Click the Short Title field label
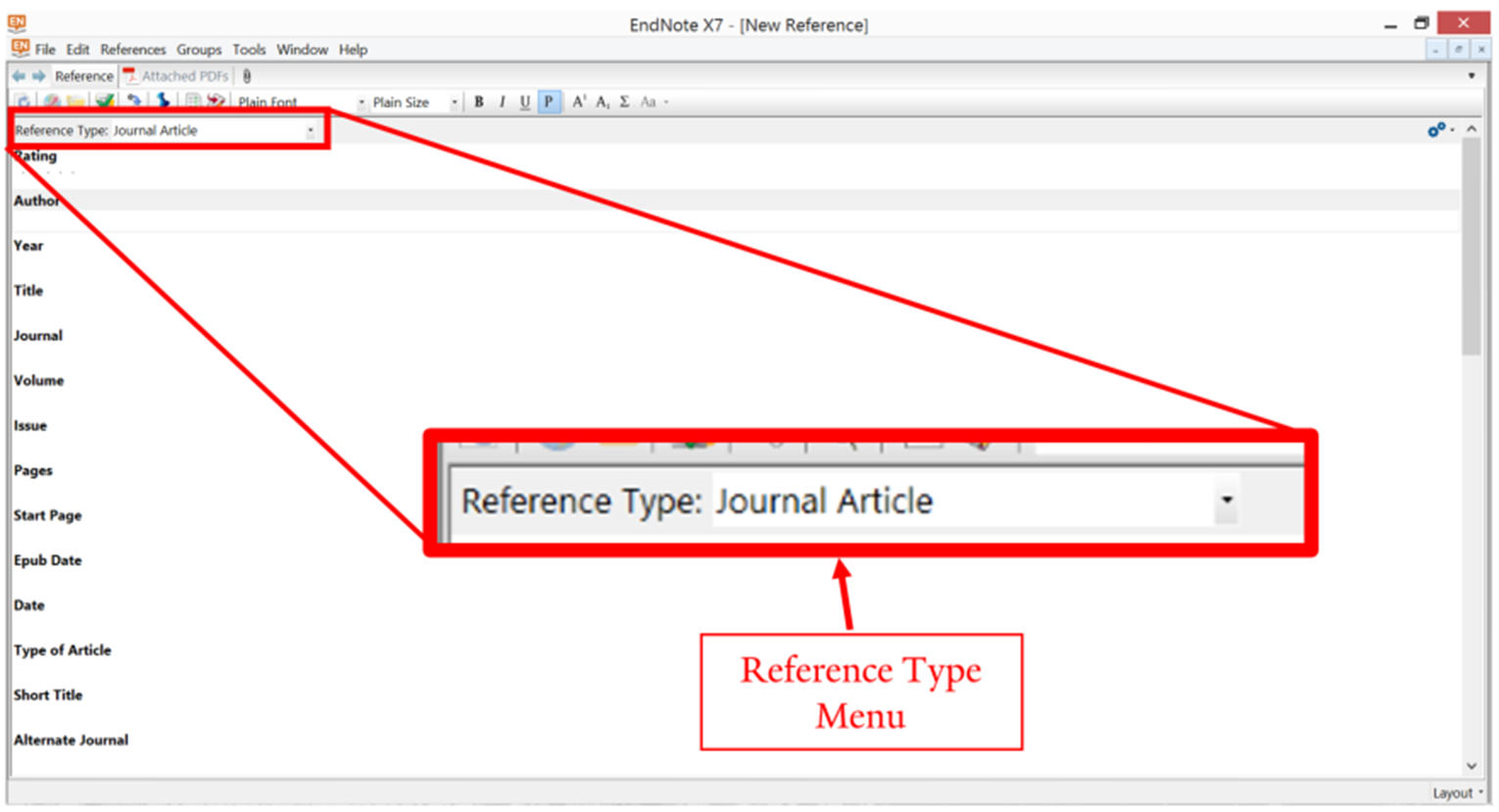 click(48, 695)
